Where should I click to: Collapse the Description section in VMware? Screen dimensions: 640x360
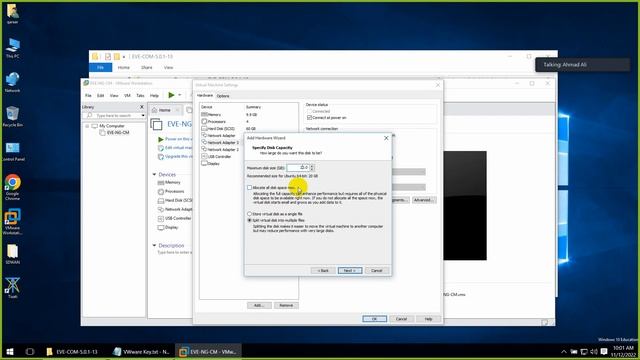[x=154, y=245]
